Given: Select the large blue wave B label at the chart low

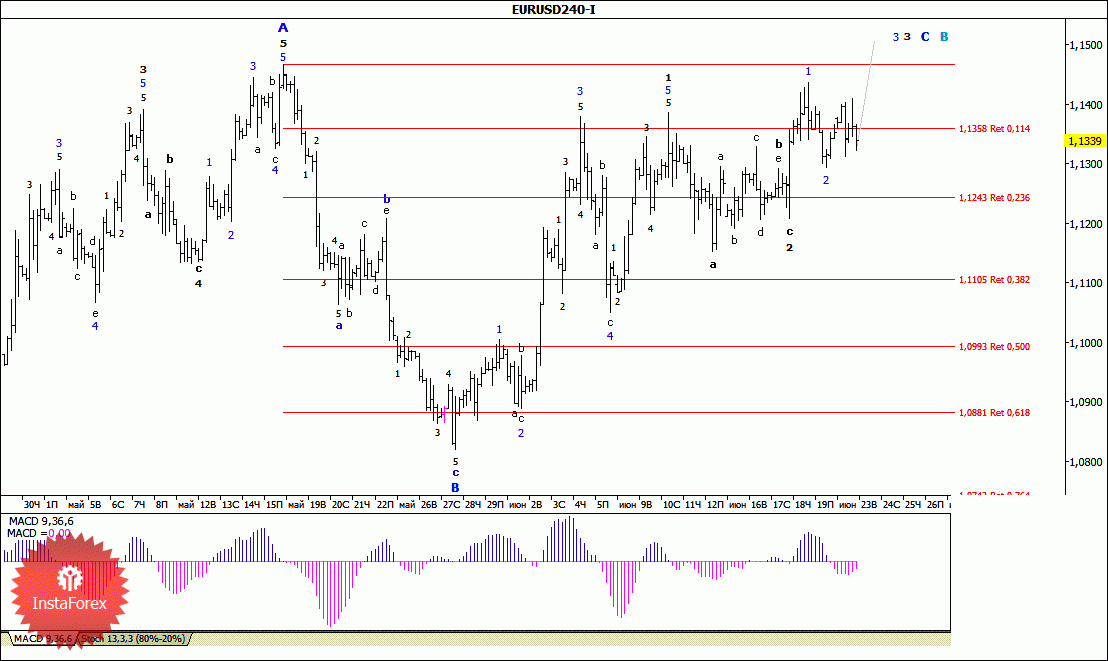Looking at the screenshot, I should point(455,488).
